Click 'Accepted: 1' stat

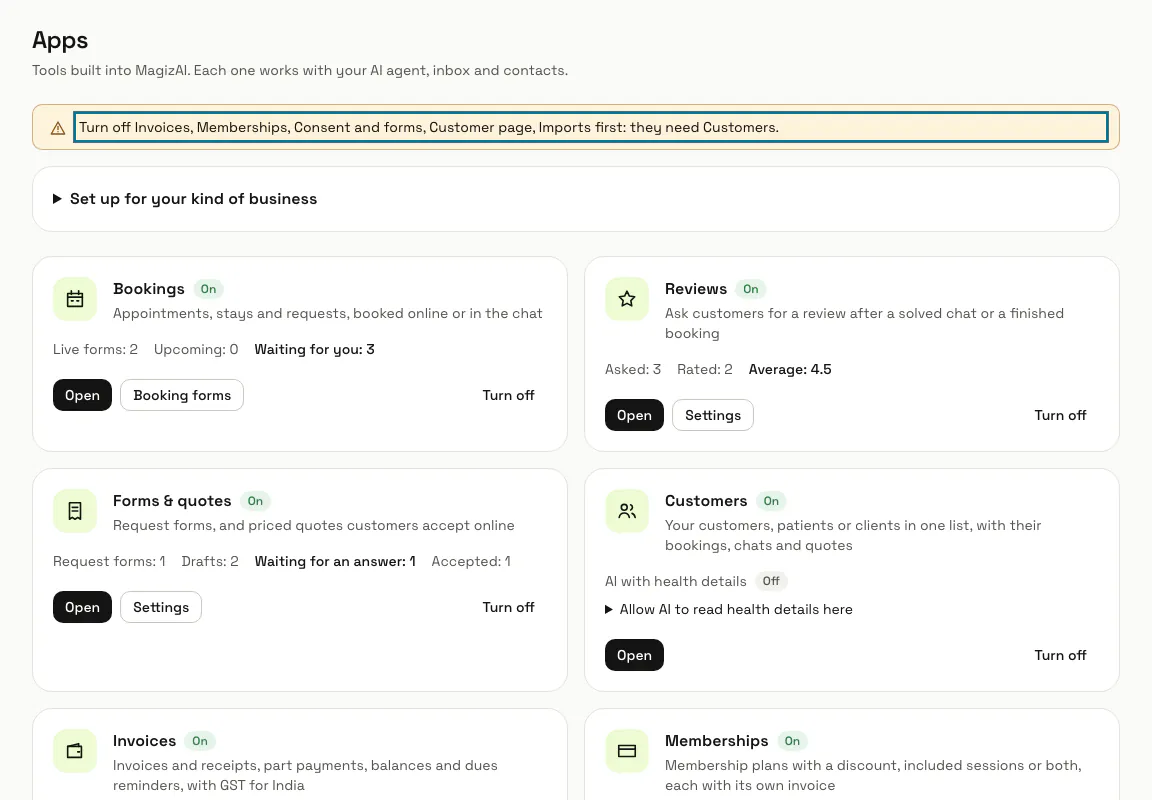click(x=471, y=561)
